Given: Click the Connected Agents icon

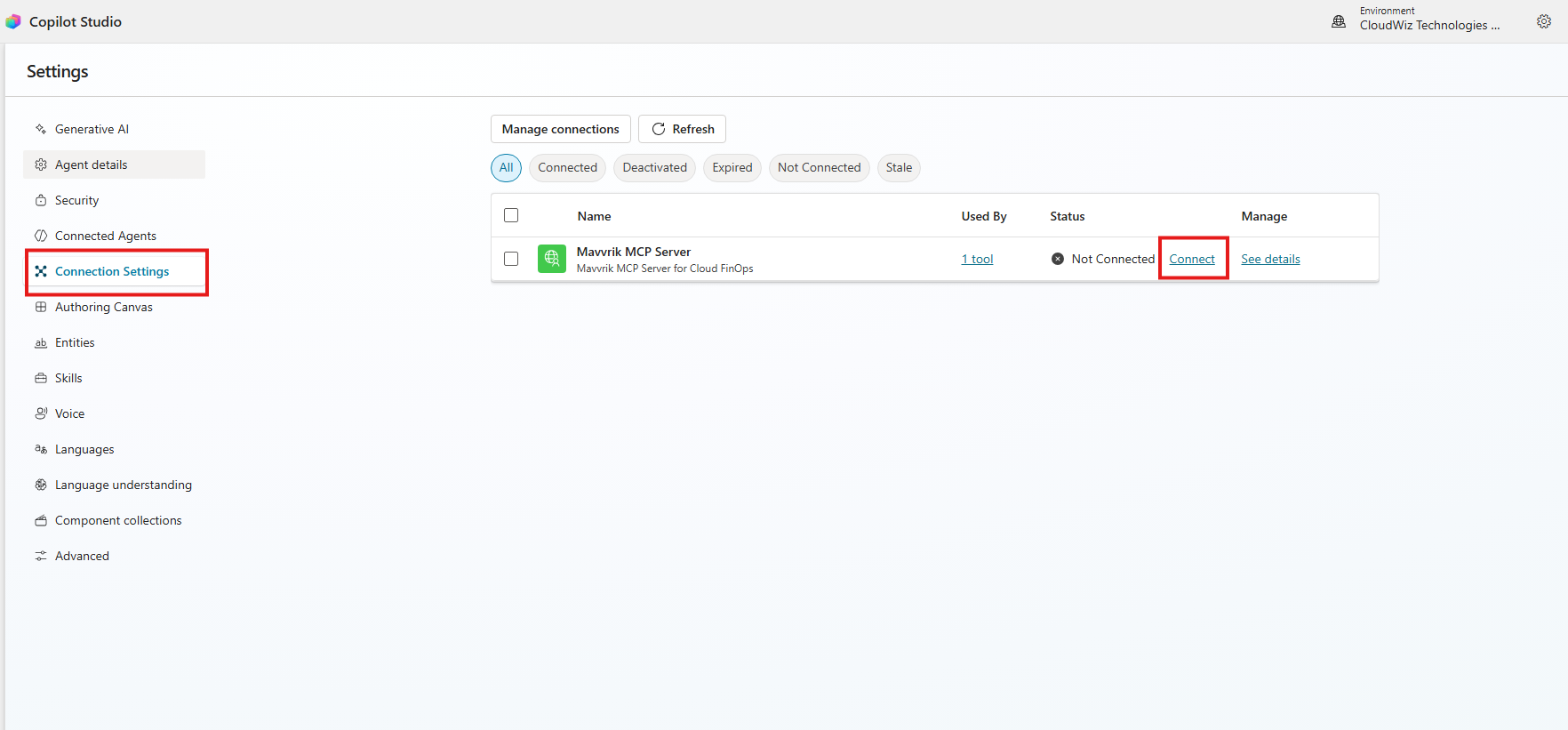Looking at the screenshot, I should pos(41,236).
